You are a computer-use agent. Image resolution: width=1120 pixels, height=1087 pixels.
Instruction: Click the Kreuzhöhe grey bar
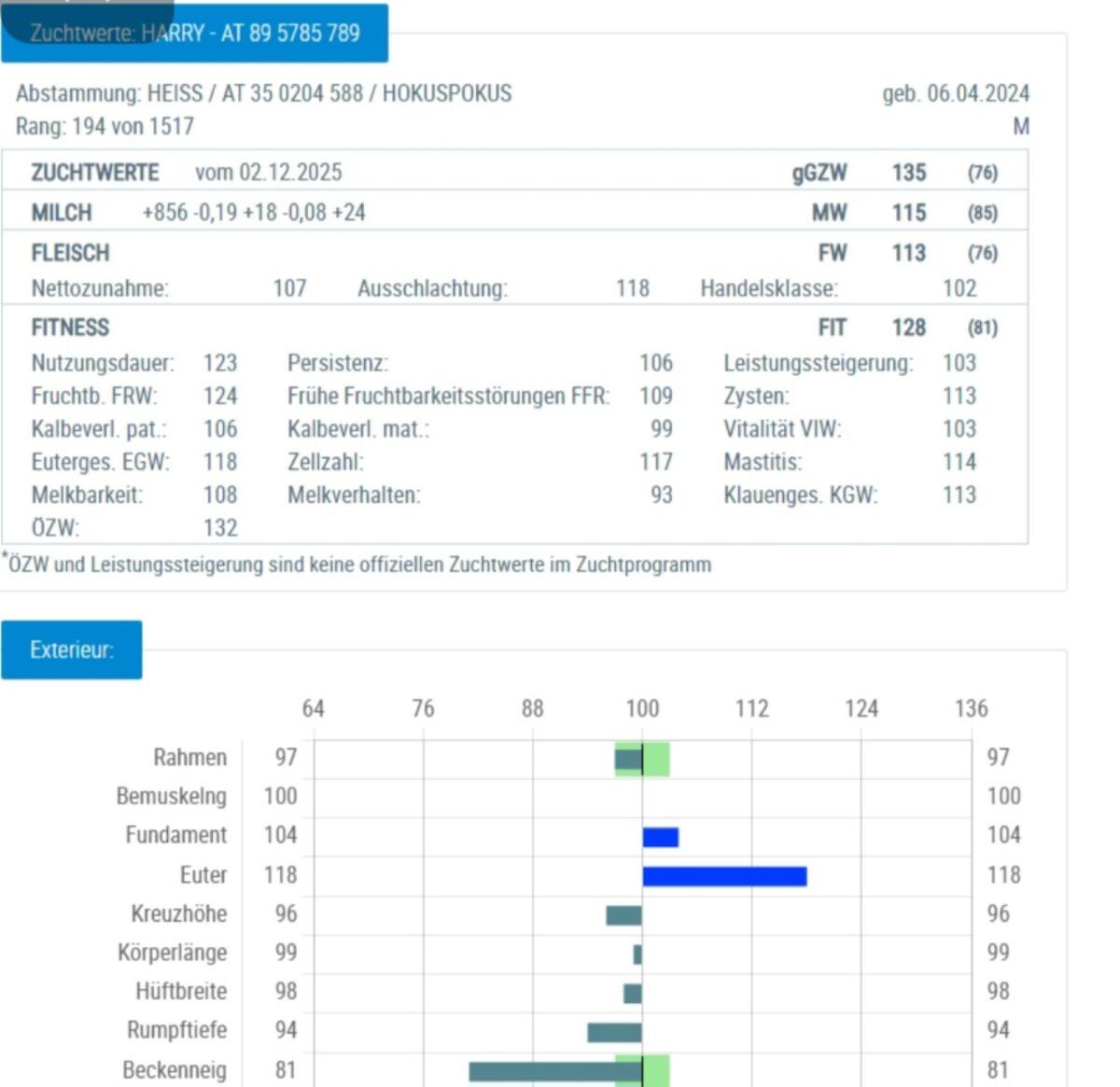[623, 915]
